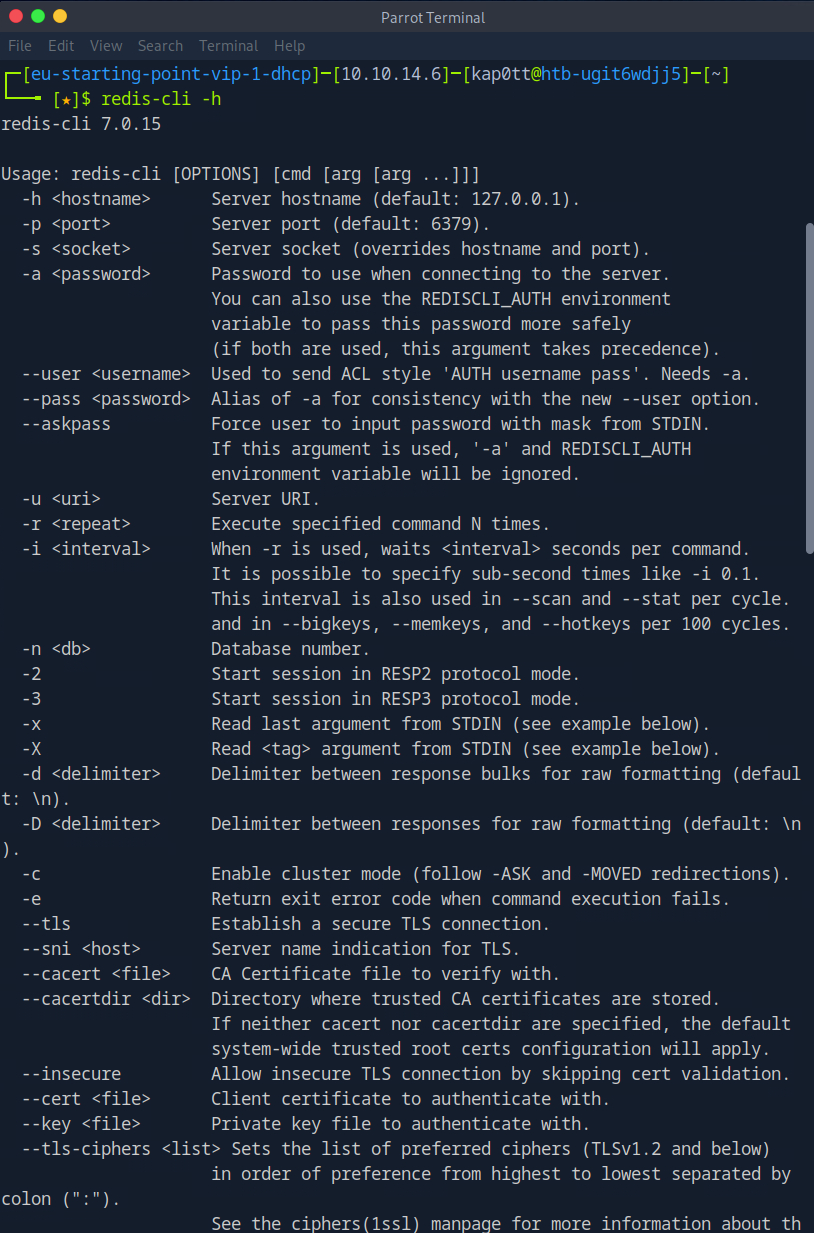Open the View menu
Image resolution: width=814 pixels, height=1233 pixels.
(x=106, y=46)
